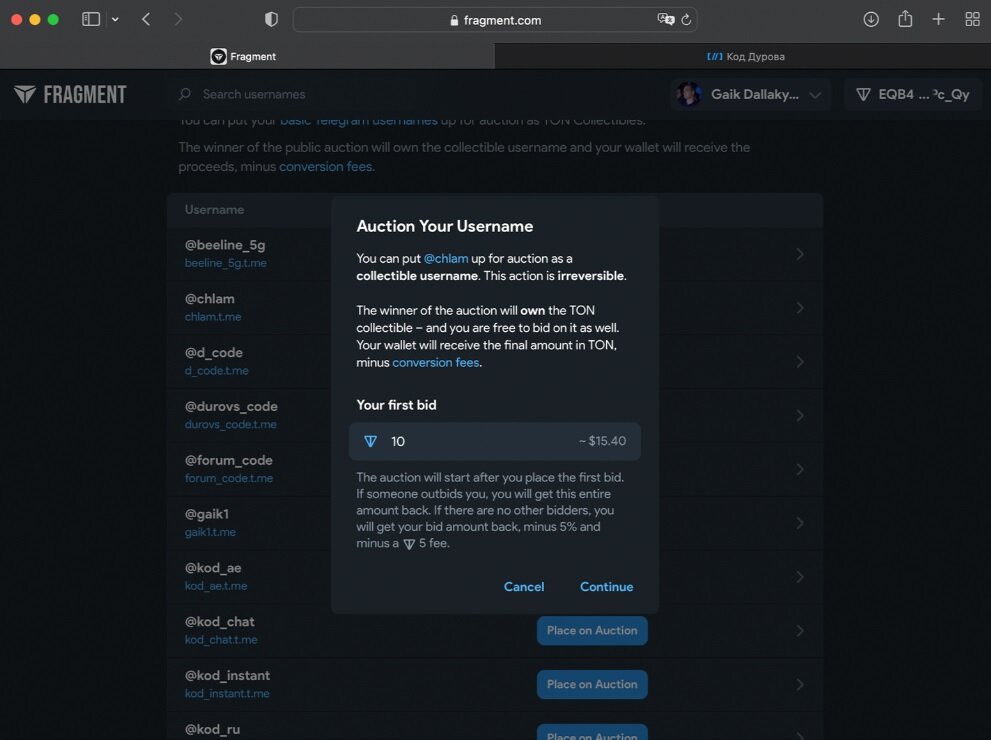Cancel the Auction Your Username dialog
This screenshot has height=740, width=991.
524,587
